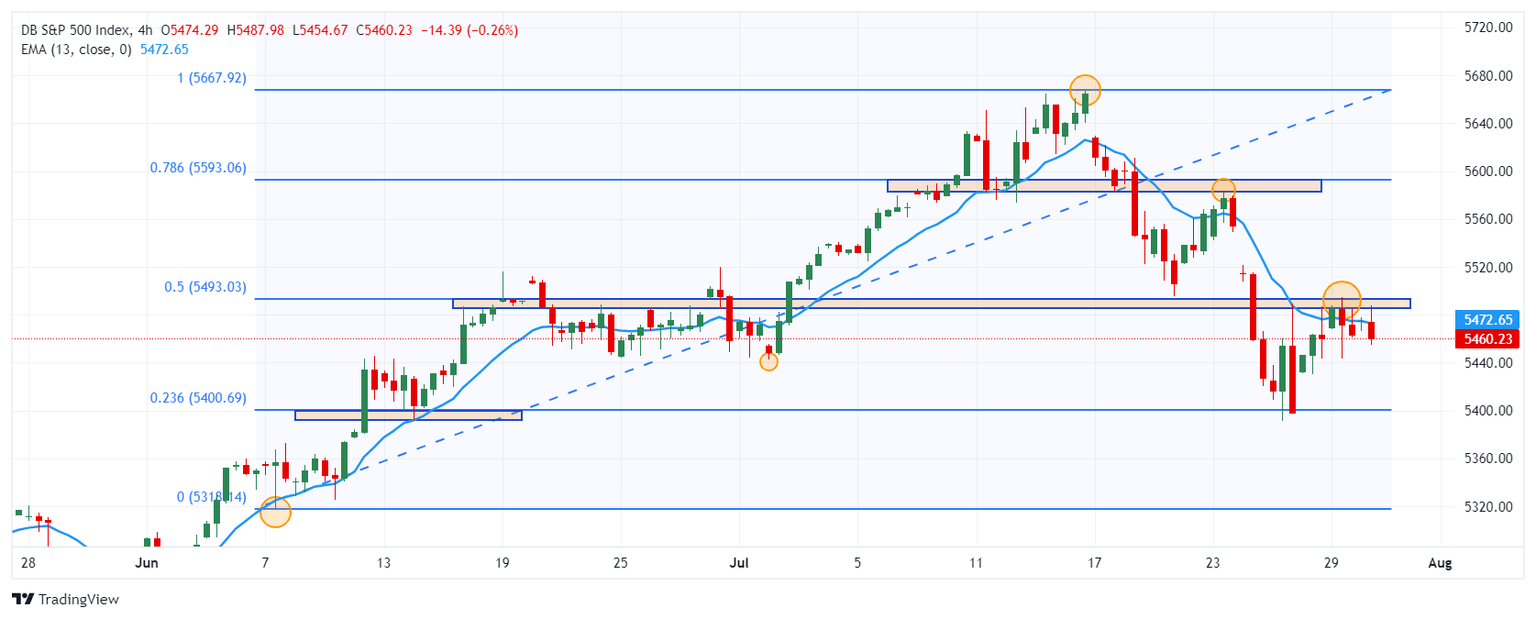Screen dimensions: 1536x619
Task: Select the orange circle at the 0 Fibonacci low
Action: [x=275, y=512]
